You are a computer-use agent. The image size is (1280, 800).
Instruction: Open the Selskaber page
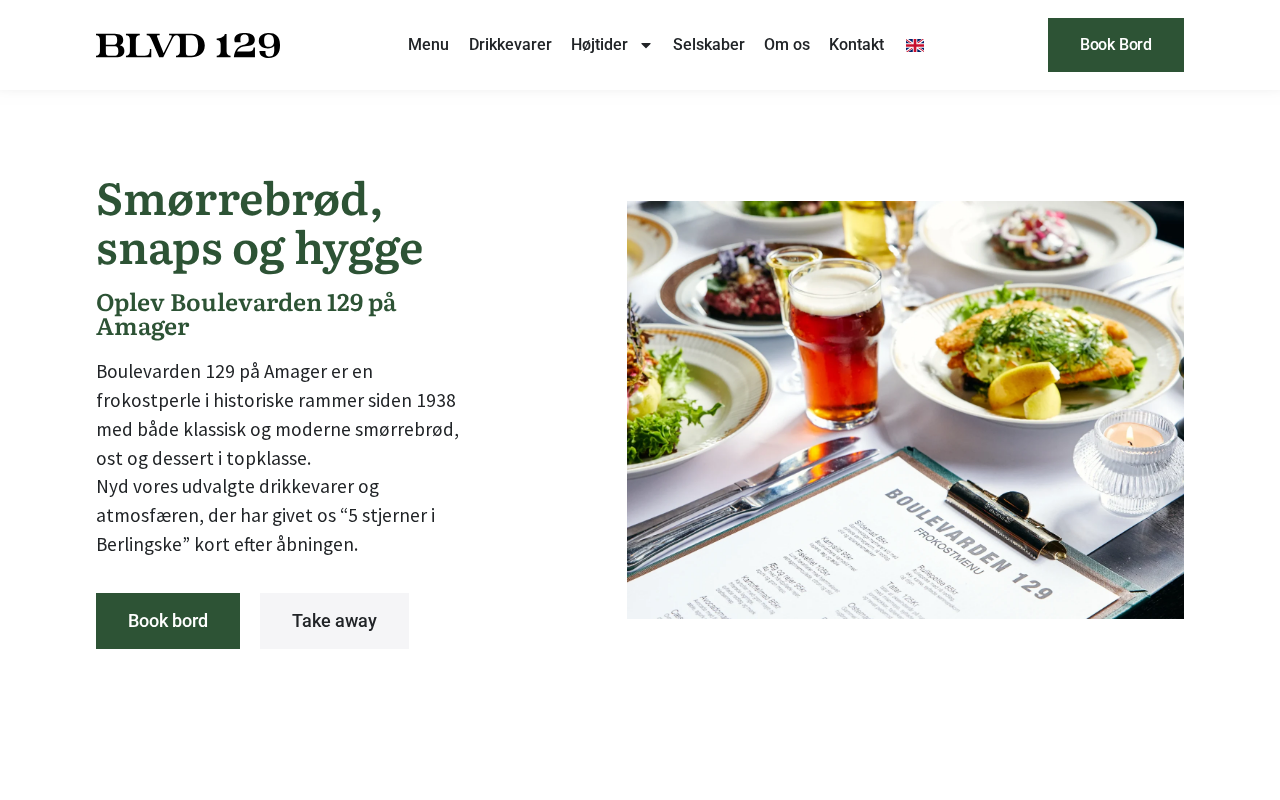[x=709, y=45]
